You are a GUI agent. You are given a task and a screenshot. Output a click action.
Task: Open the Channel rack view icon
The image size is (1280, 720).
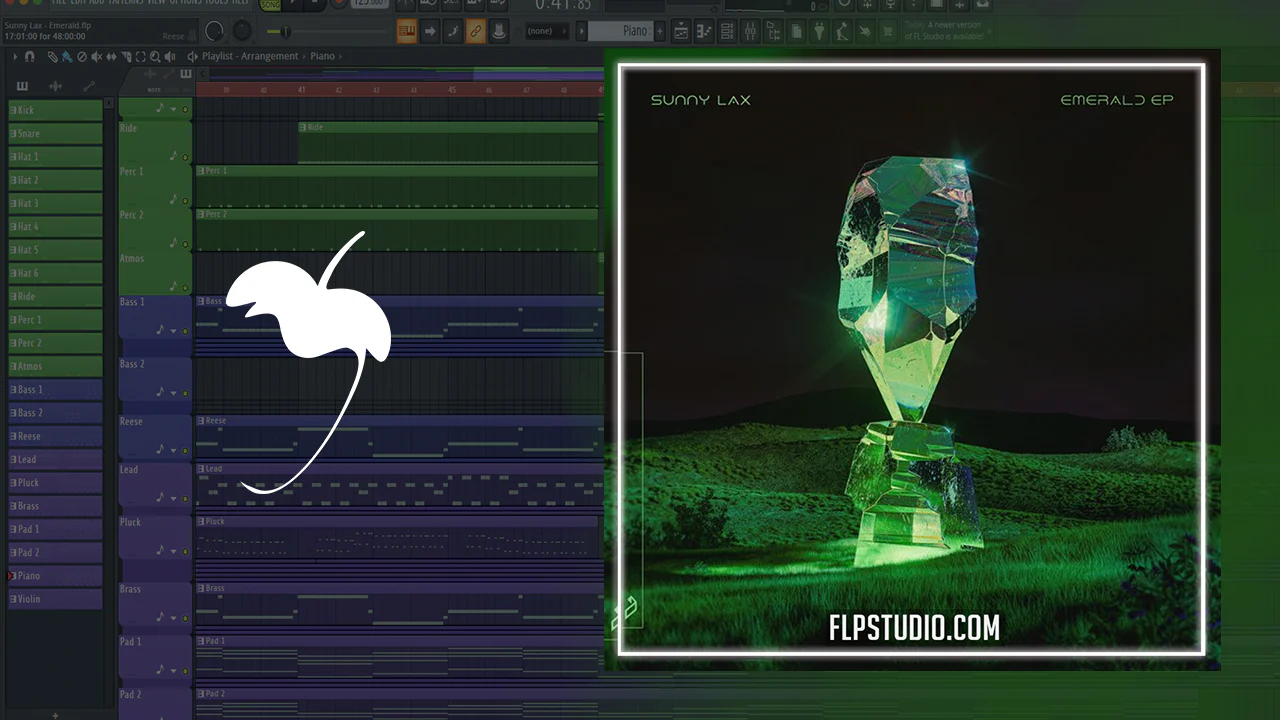[727, 31]
